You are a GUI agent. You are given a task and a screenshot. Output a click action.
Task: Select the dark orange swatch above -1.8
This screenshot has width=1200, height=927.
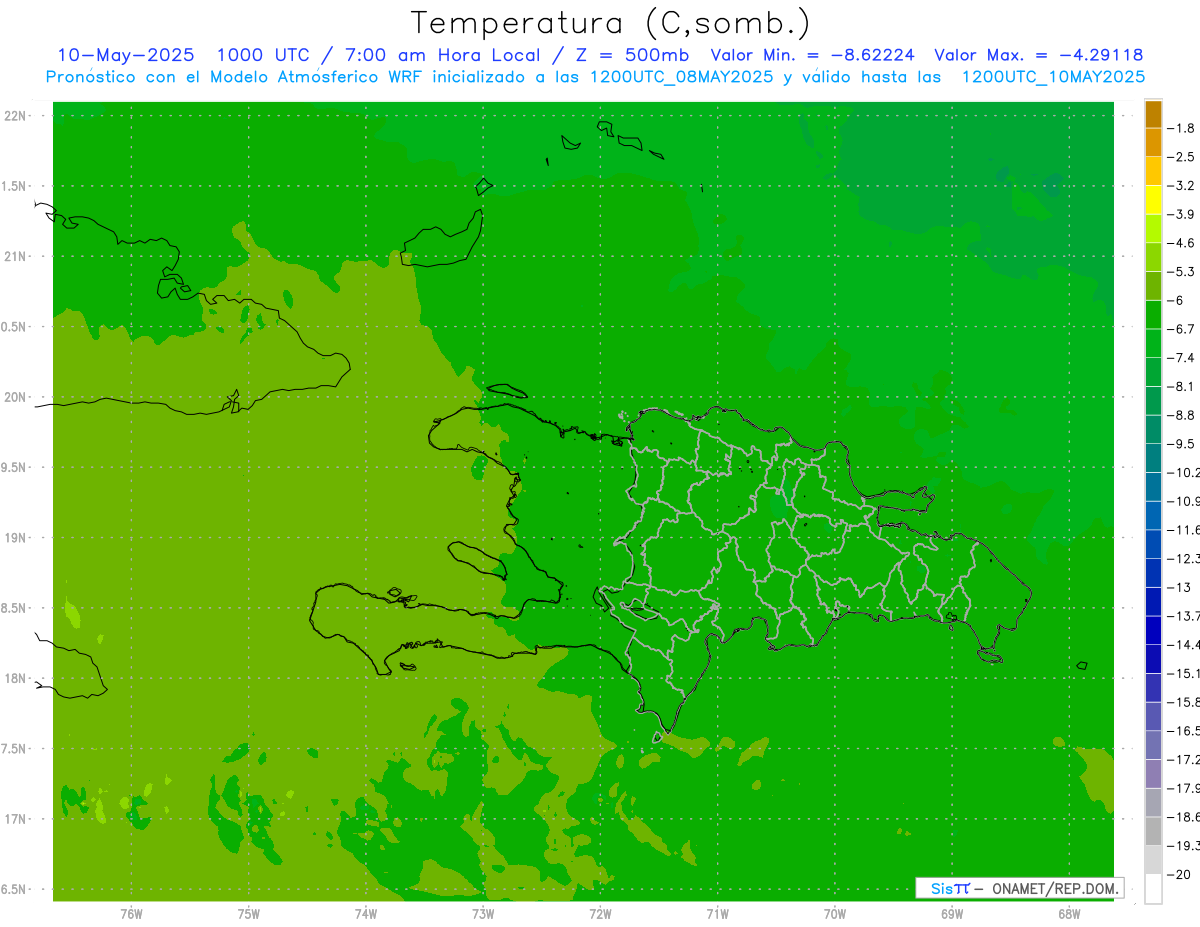pos(1153,114)
